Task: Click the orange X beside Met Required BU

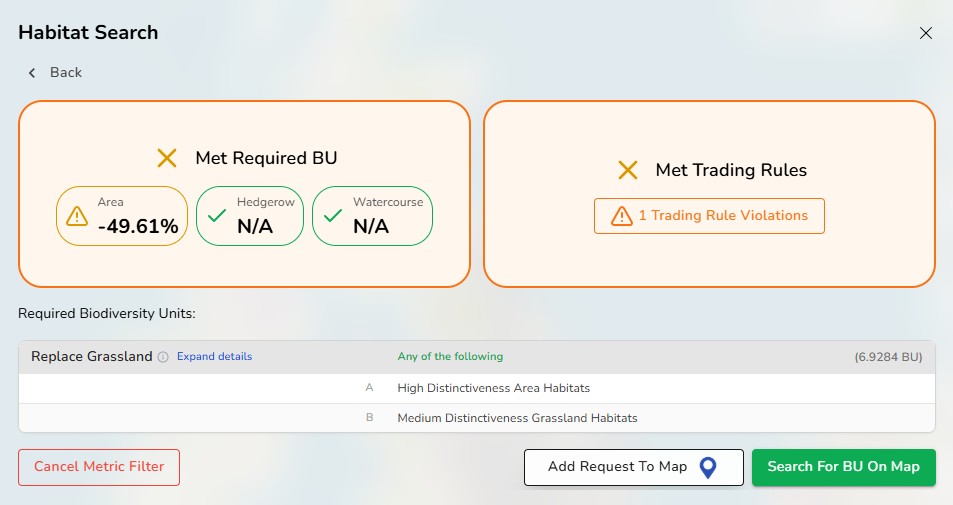Action: point(167,158)
